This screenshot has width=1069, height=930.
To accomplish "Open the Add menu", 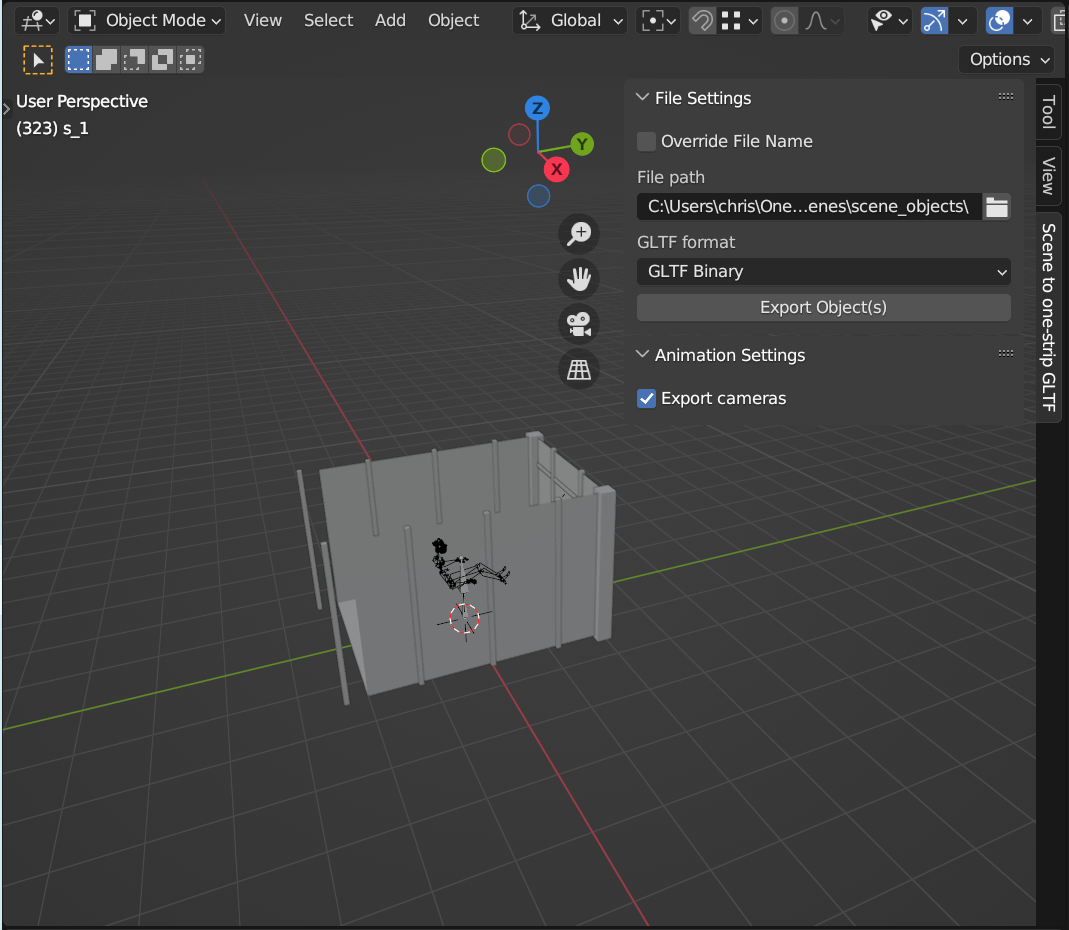I will pos(390,20).
